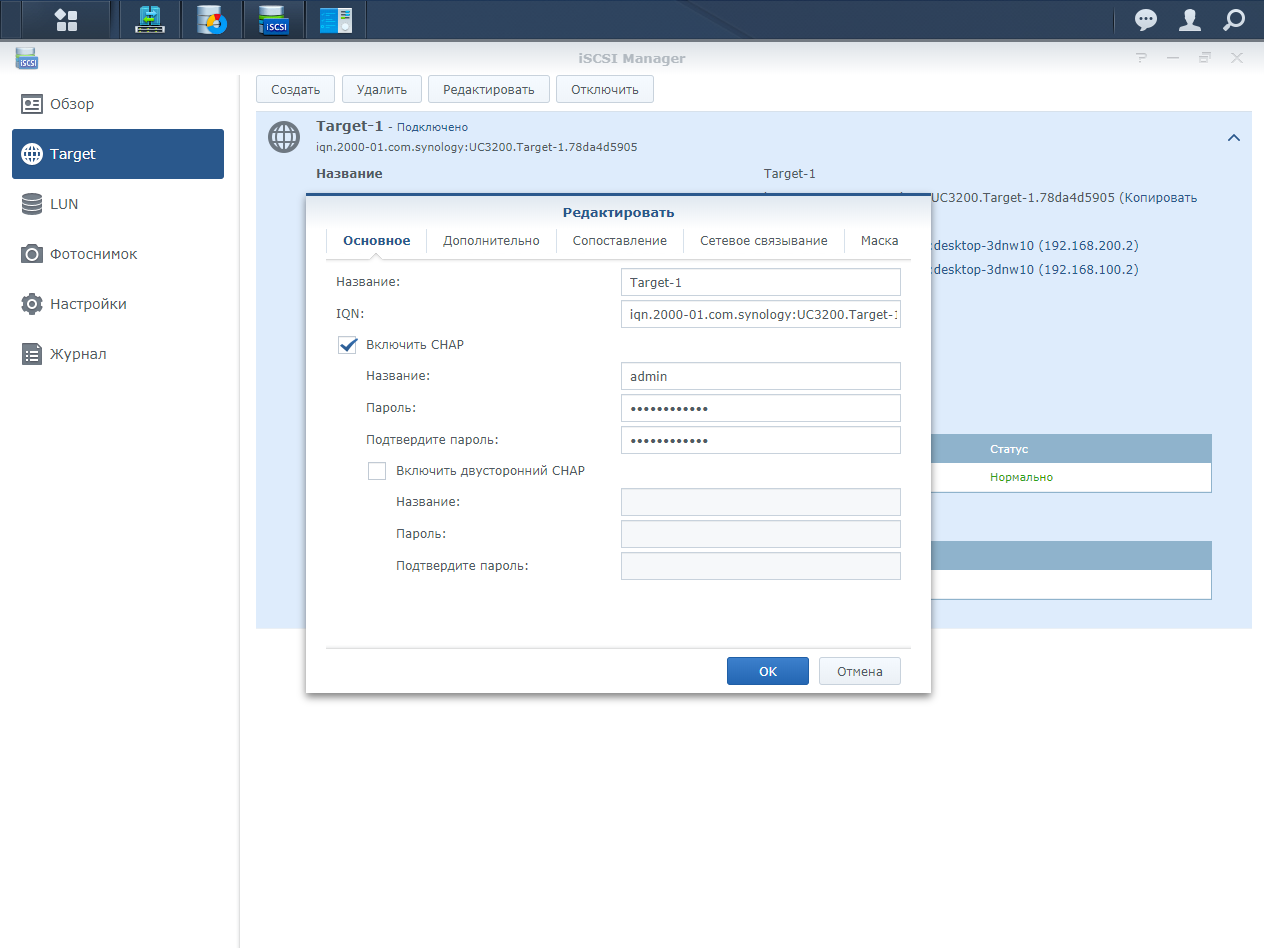This screenshot has height=948, width=1264.
Task: Confirm the dialog with OK
Action: tap(768, 671)
